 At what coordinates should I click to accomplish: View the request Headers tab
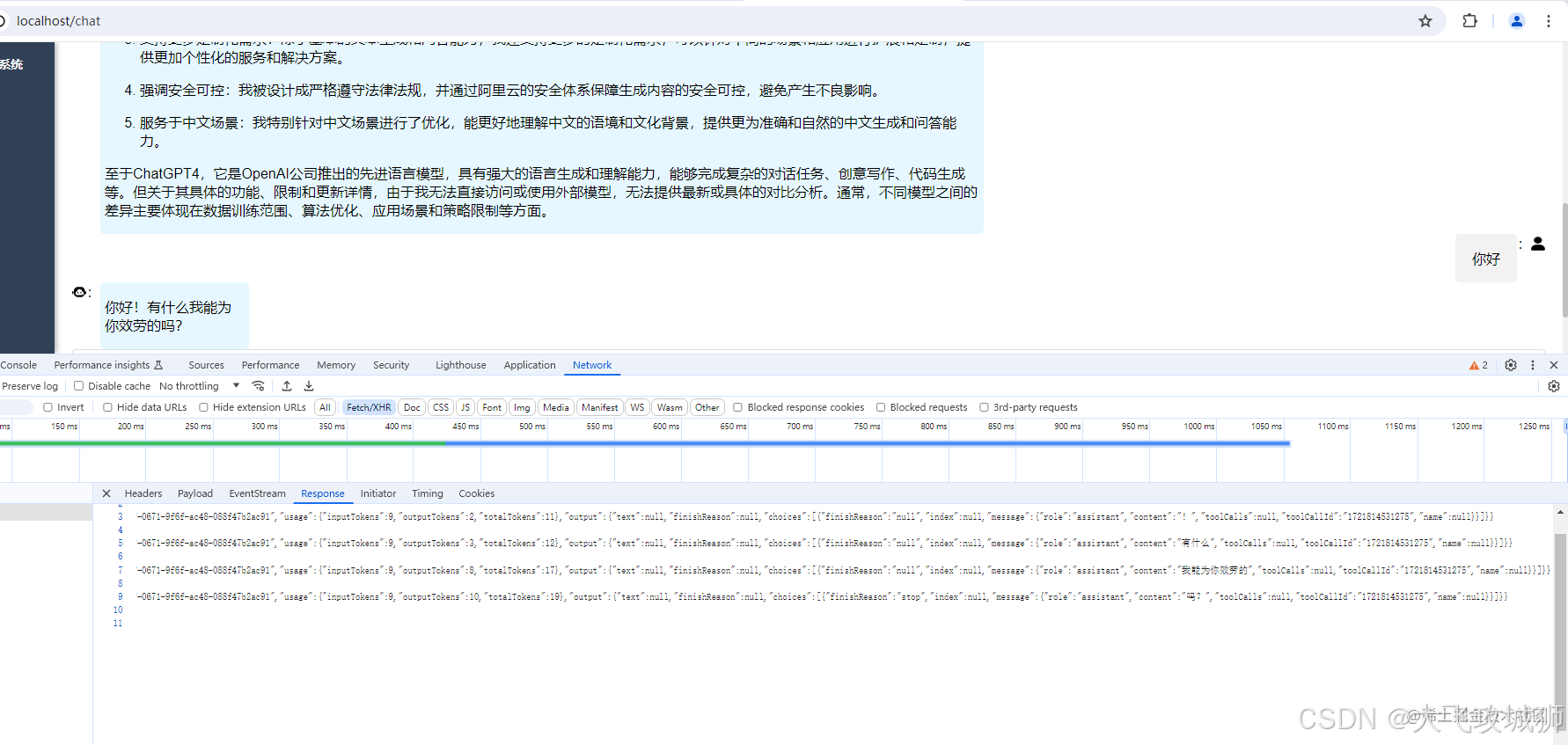point(143,493)
